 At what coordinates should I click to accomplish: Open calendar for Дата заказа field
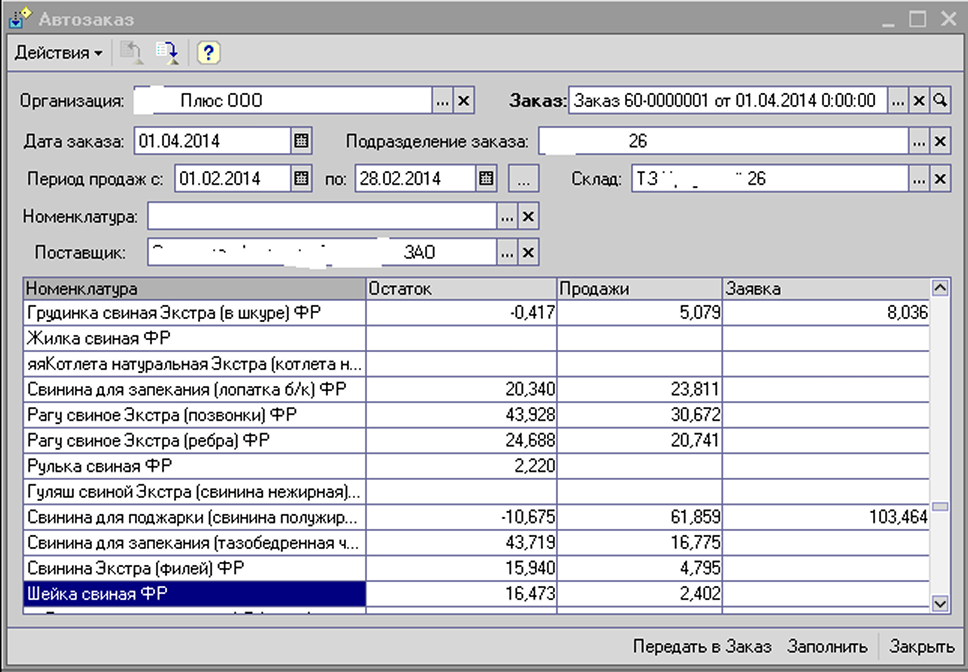[x=301, y=141]
